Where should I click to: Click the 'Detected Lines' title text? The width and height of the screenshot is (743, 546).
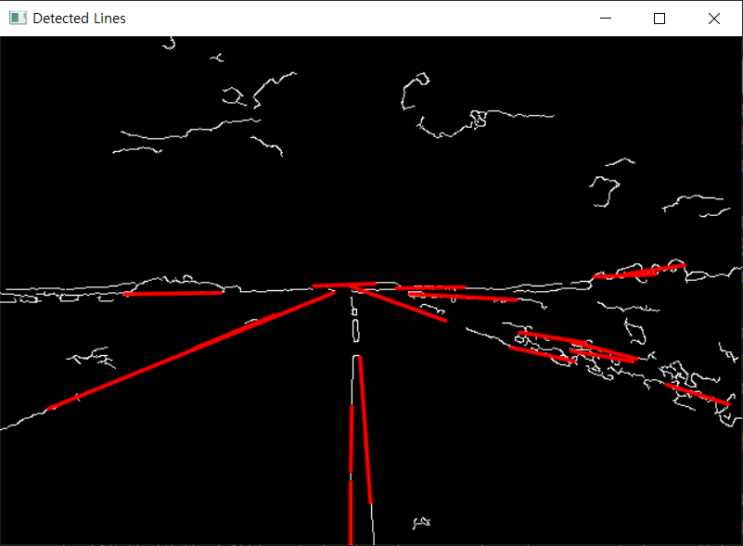click(x=79, y=18)
